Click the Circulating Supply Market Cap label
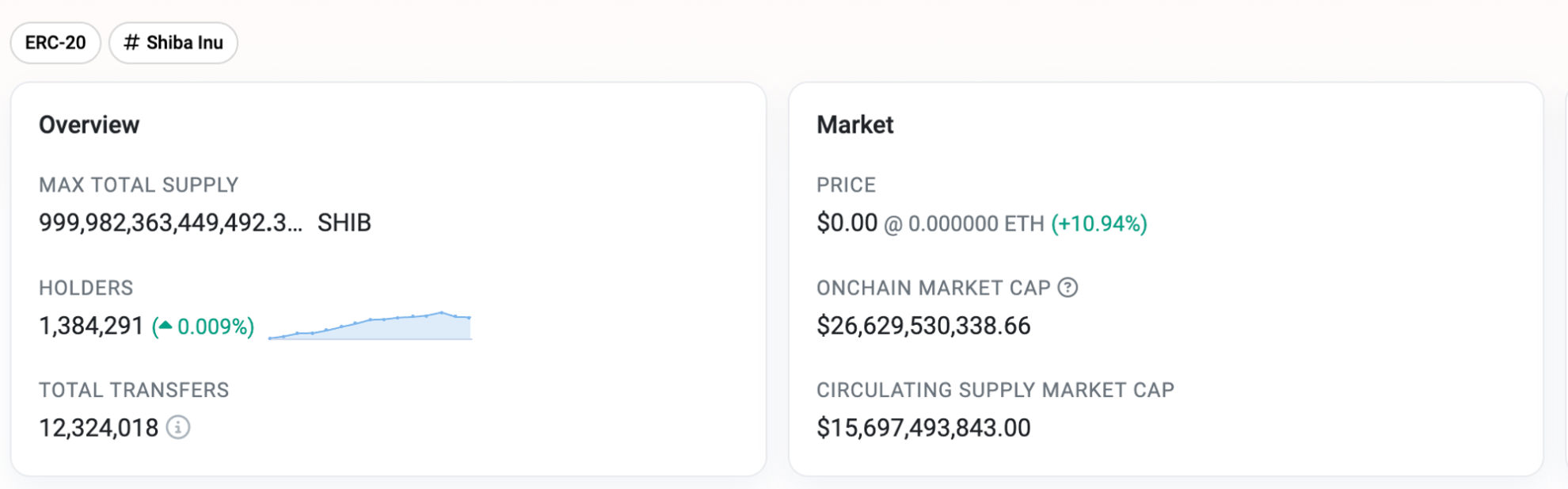The width and height of the screenshot is (1568, 489). (995, 391)
